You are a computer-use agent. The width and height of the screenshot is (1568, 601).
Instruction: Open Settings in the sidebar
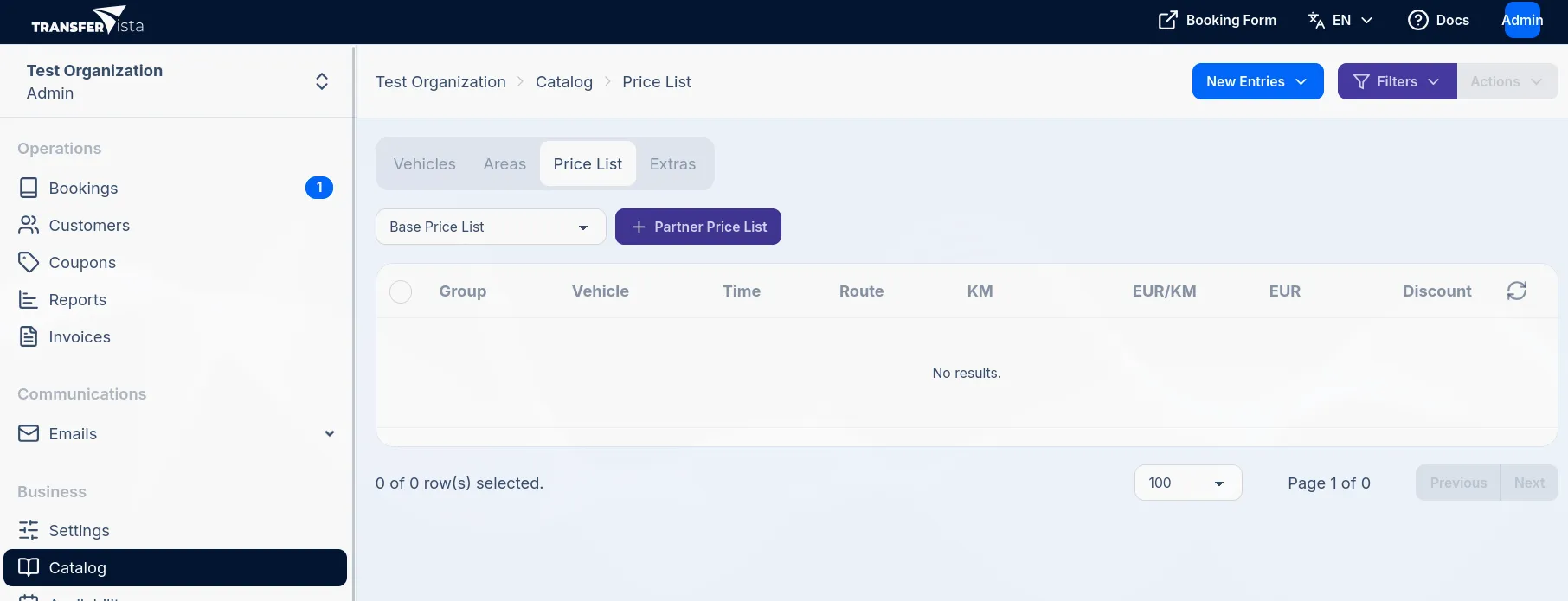[175, 530]
